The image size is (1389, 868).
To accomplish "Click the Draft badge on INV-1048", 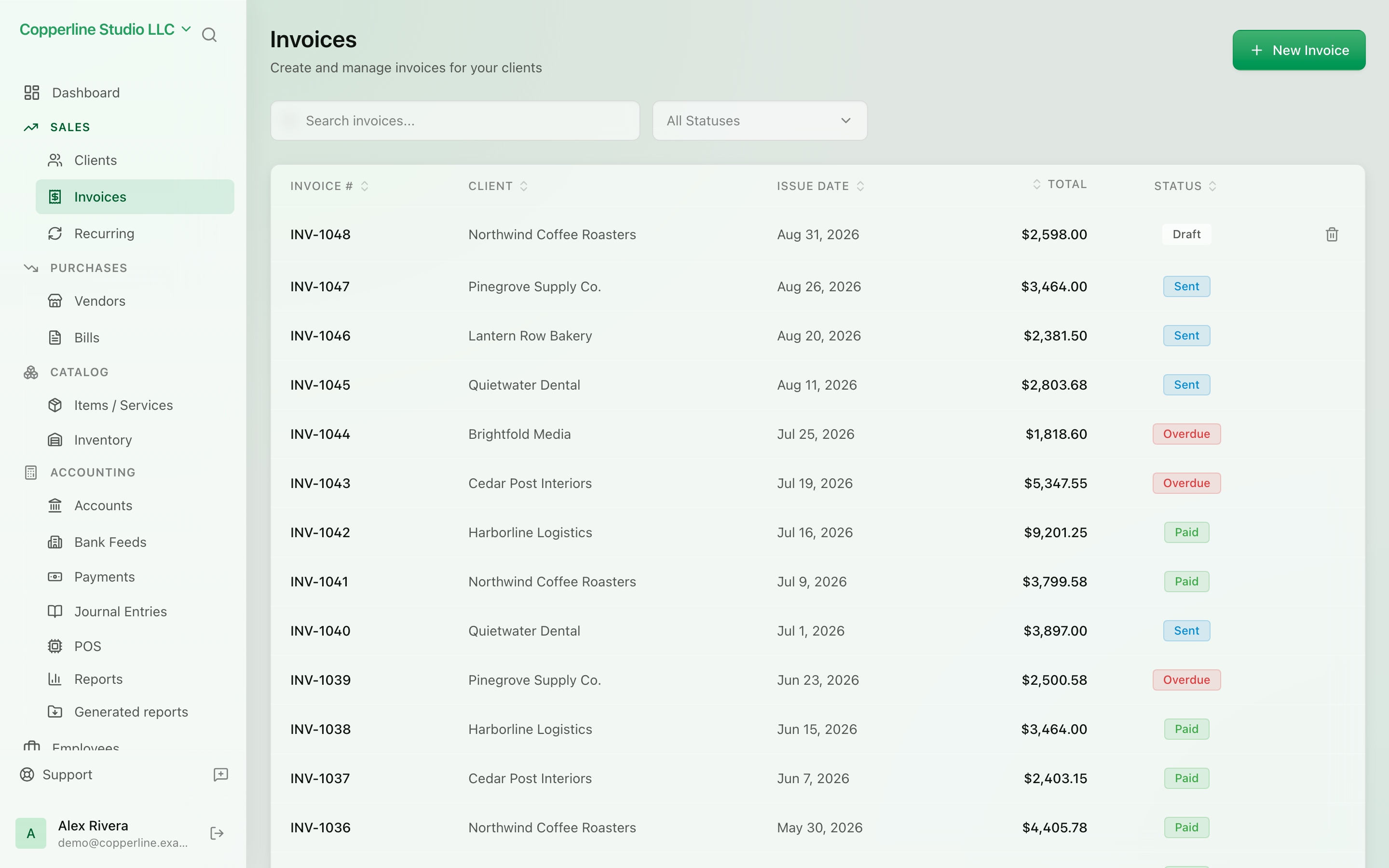I will [1186, 234].
